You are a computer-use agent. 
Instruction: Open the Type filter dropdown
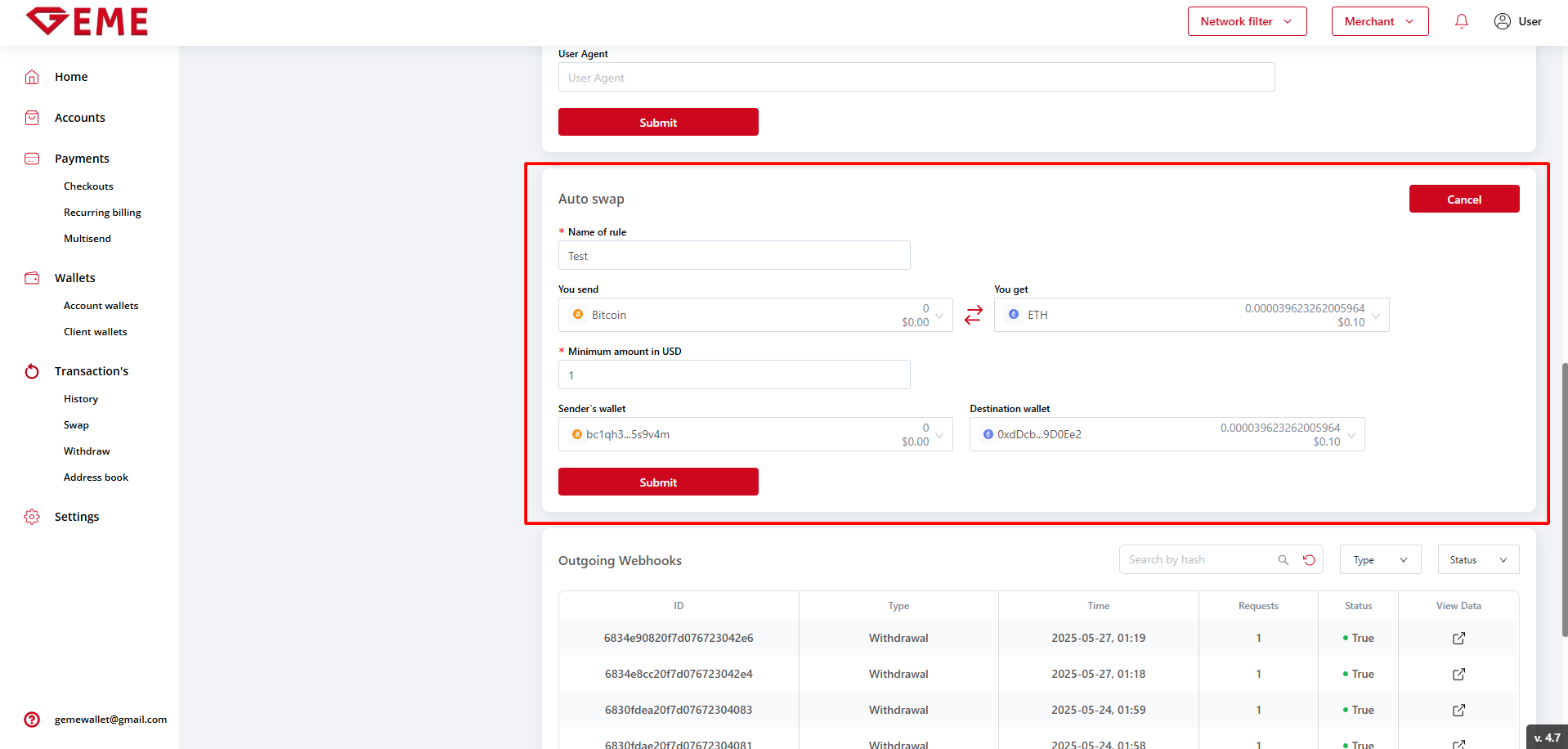coord(1380,560)
